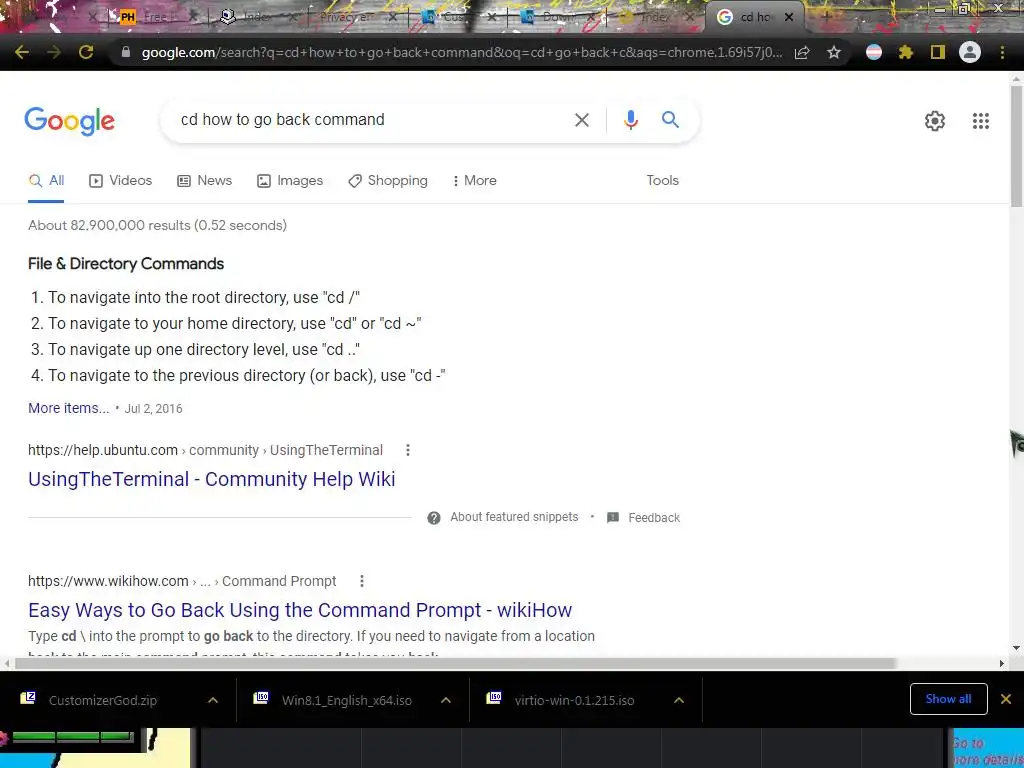Open the Tools search options
Viewport: 1024px width, 768px height.
point(662,180)
